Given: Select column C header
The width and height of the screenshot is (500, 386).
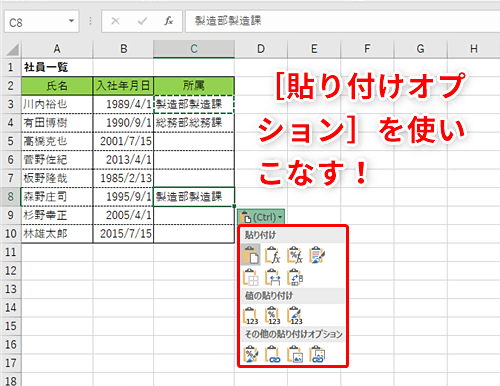Looking at the screenshot, I should pos(194,49).
